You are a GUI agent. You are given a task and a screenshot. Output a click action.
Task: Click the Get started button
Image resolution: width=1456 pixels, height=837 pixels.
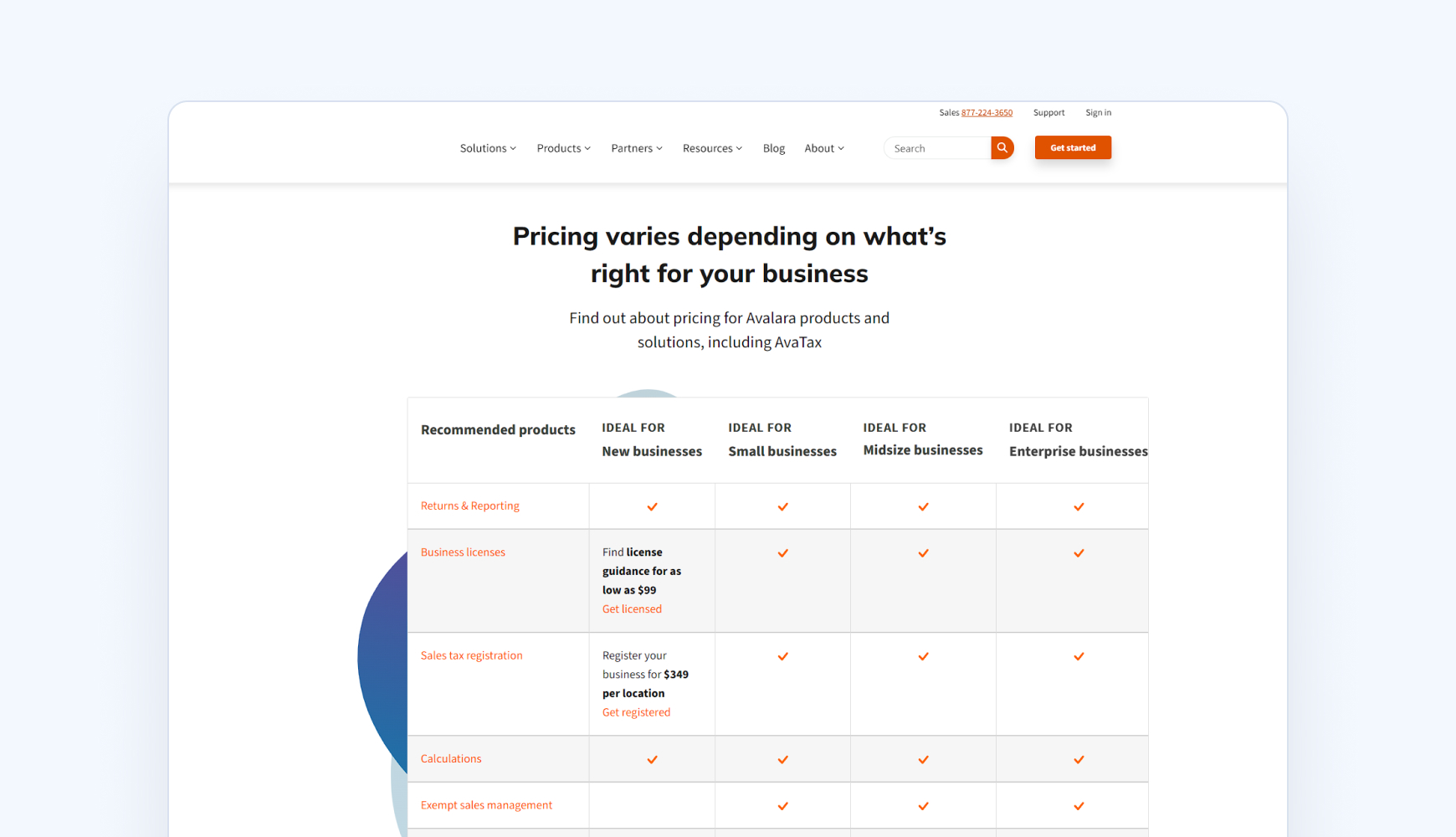tap(1073, 147)
